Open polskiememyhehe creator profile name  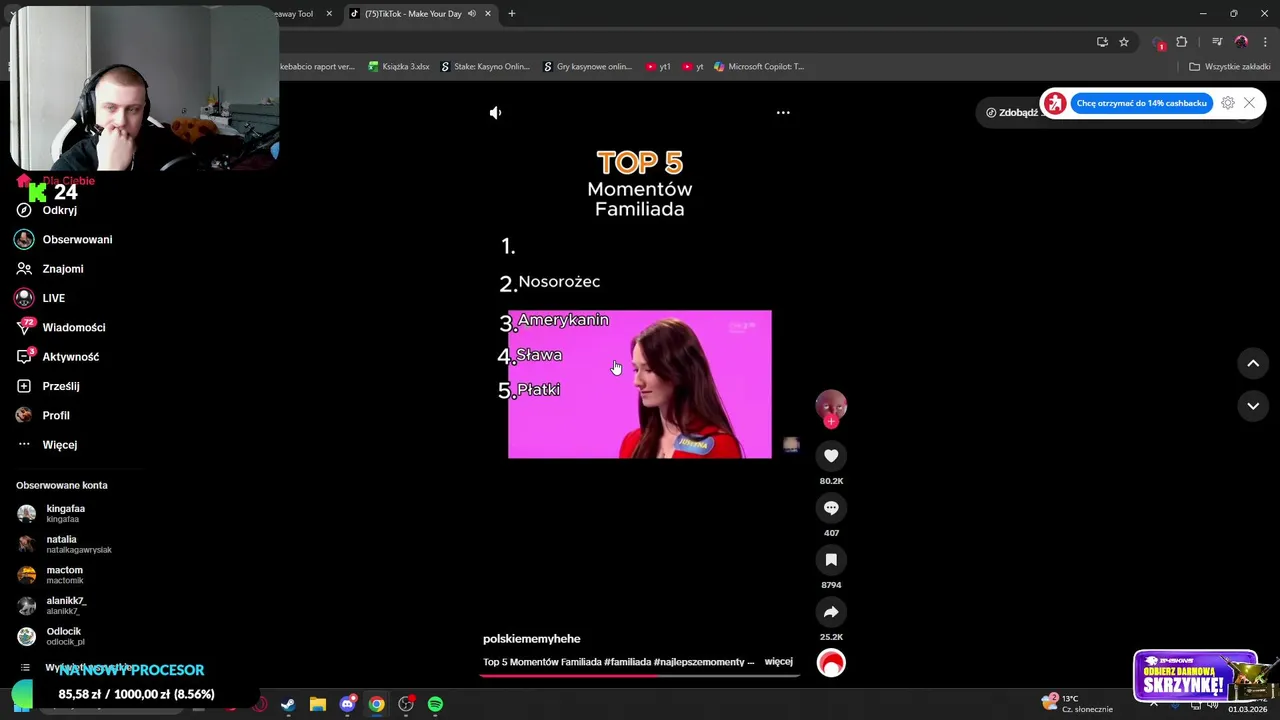[531, 639]
